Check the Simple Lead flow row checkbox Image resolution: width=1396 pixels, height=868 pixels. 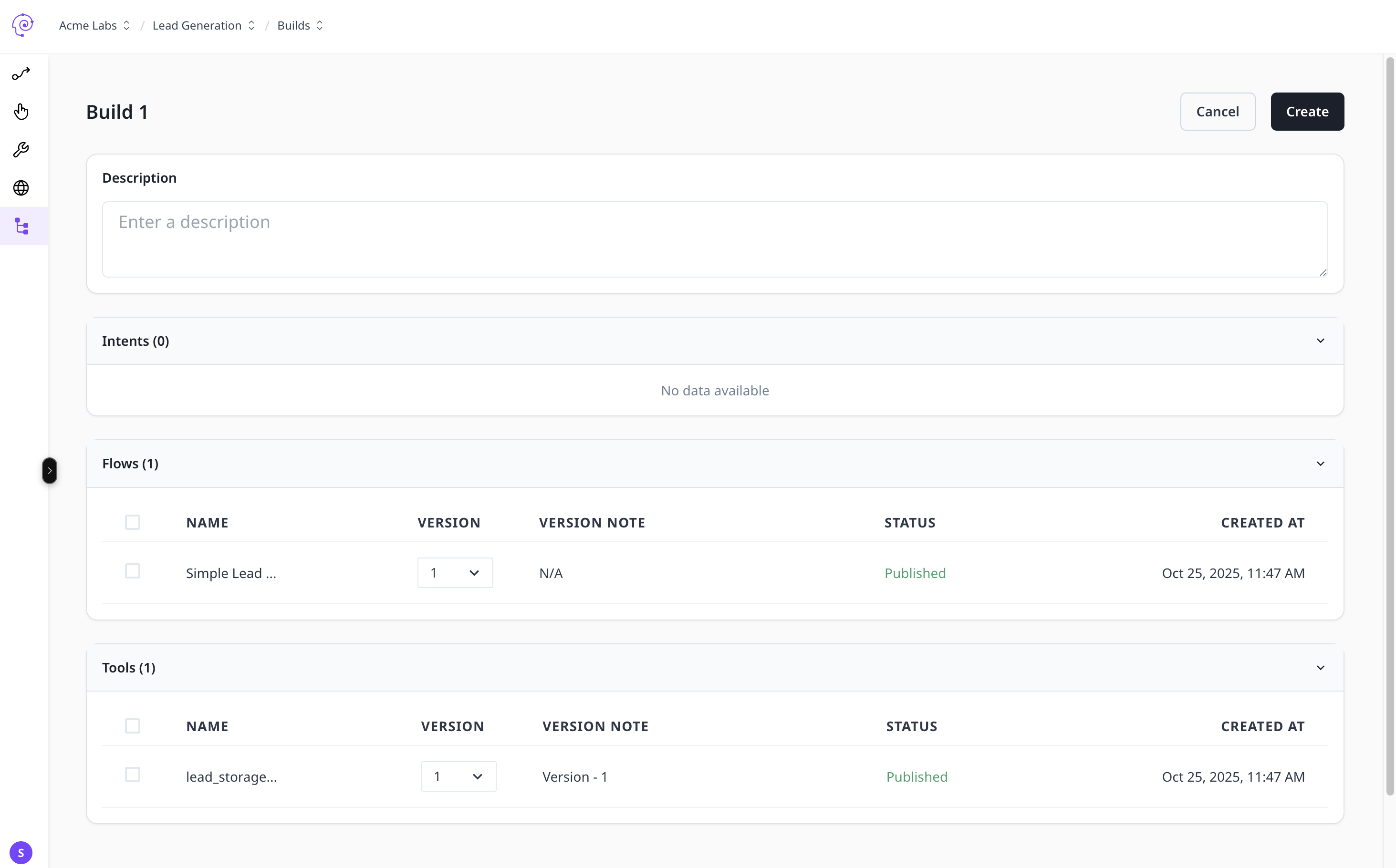[x=133, y=571]
